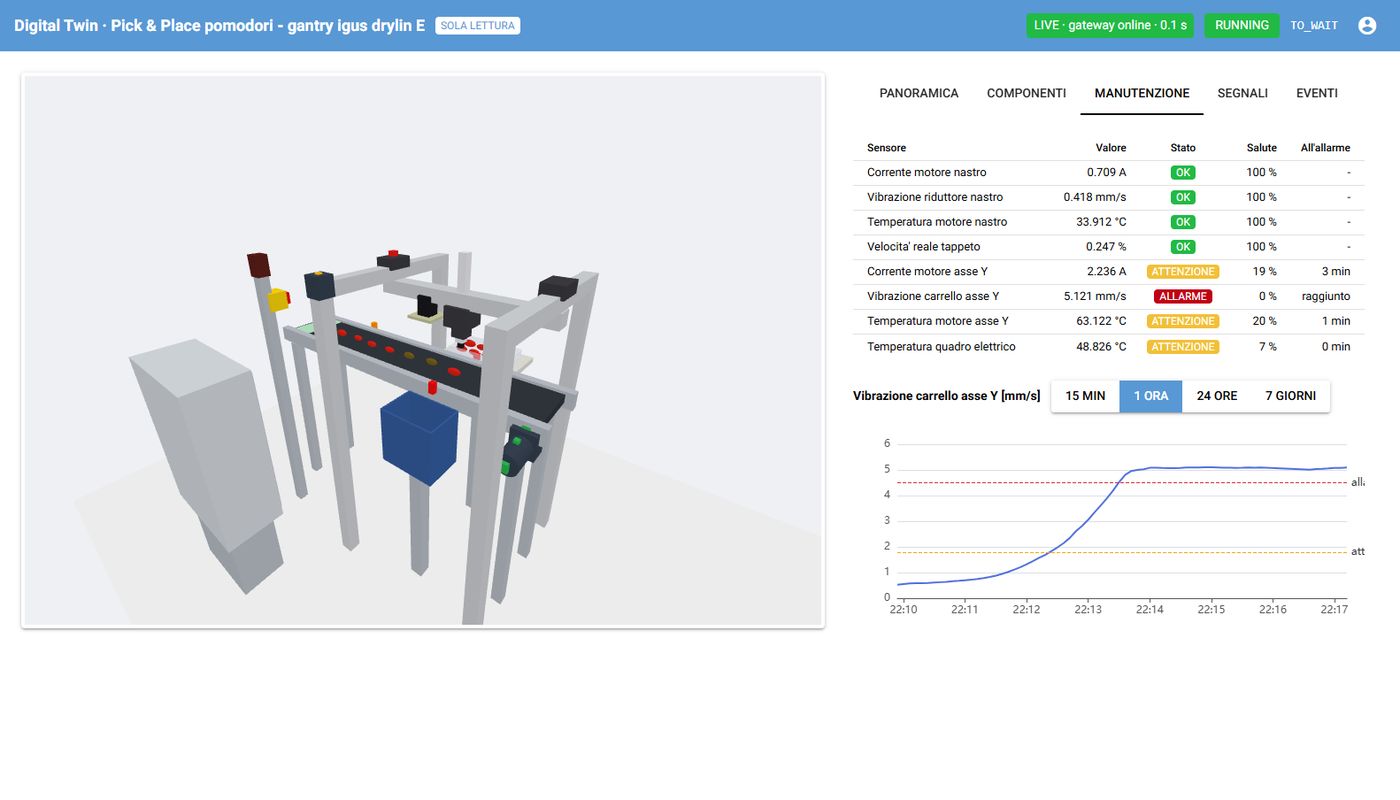Click the 5.121 mm/s vibration value
This screenshot has height=800, width=1400.
tap(1095, 297)
